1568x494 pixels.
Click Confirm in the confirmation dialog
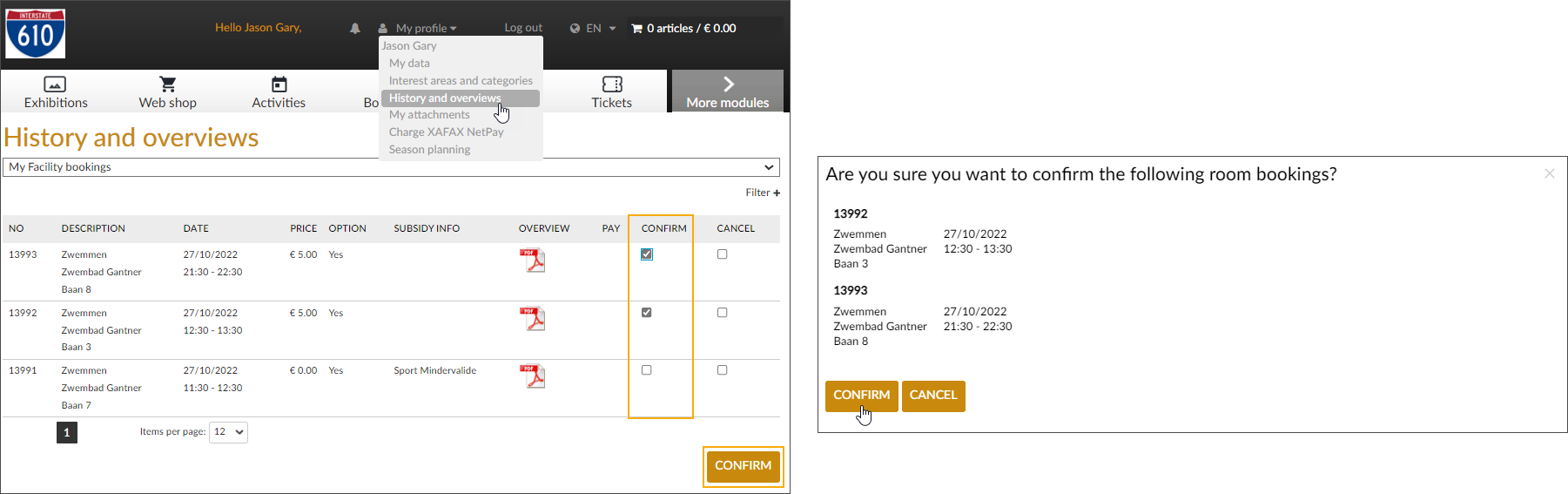(x=862, y=396)
